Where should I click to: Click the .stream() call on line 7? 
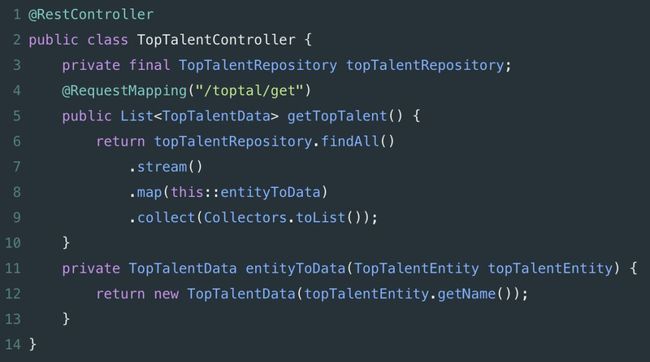166,167
